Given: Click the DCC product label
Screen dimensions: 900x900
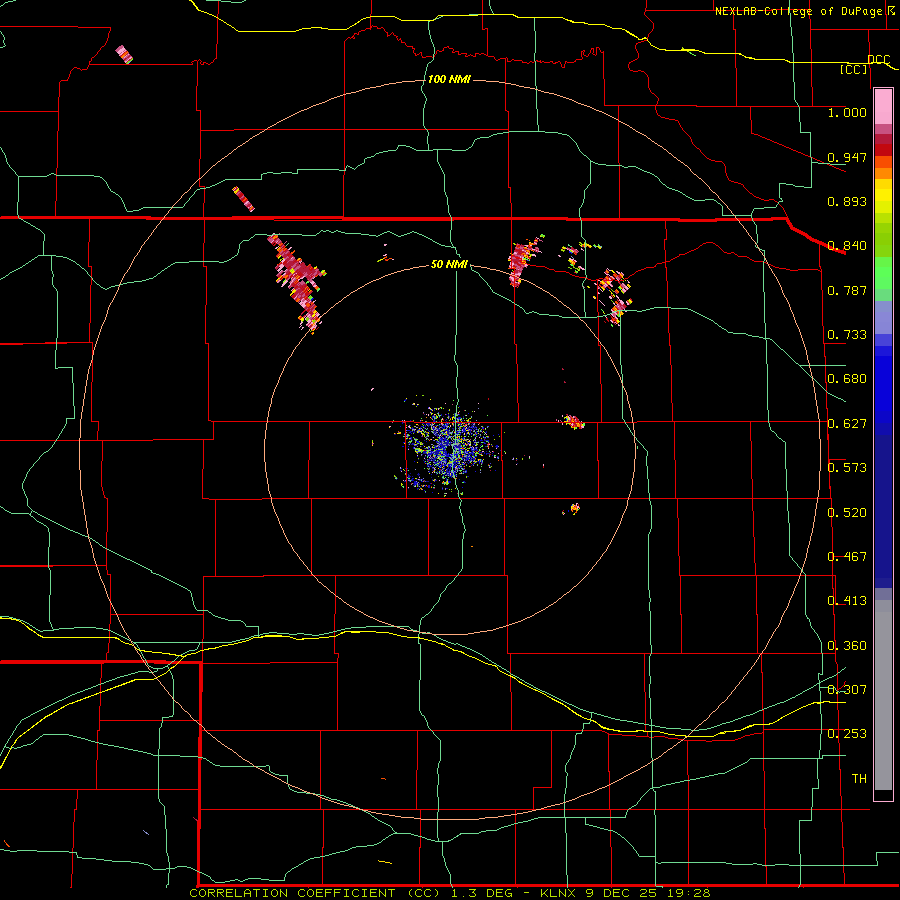Looking at the screenshot, I should (x=878, y=59).
